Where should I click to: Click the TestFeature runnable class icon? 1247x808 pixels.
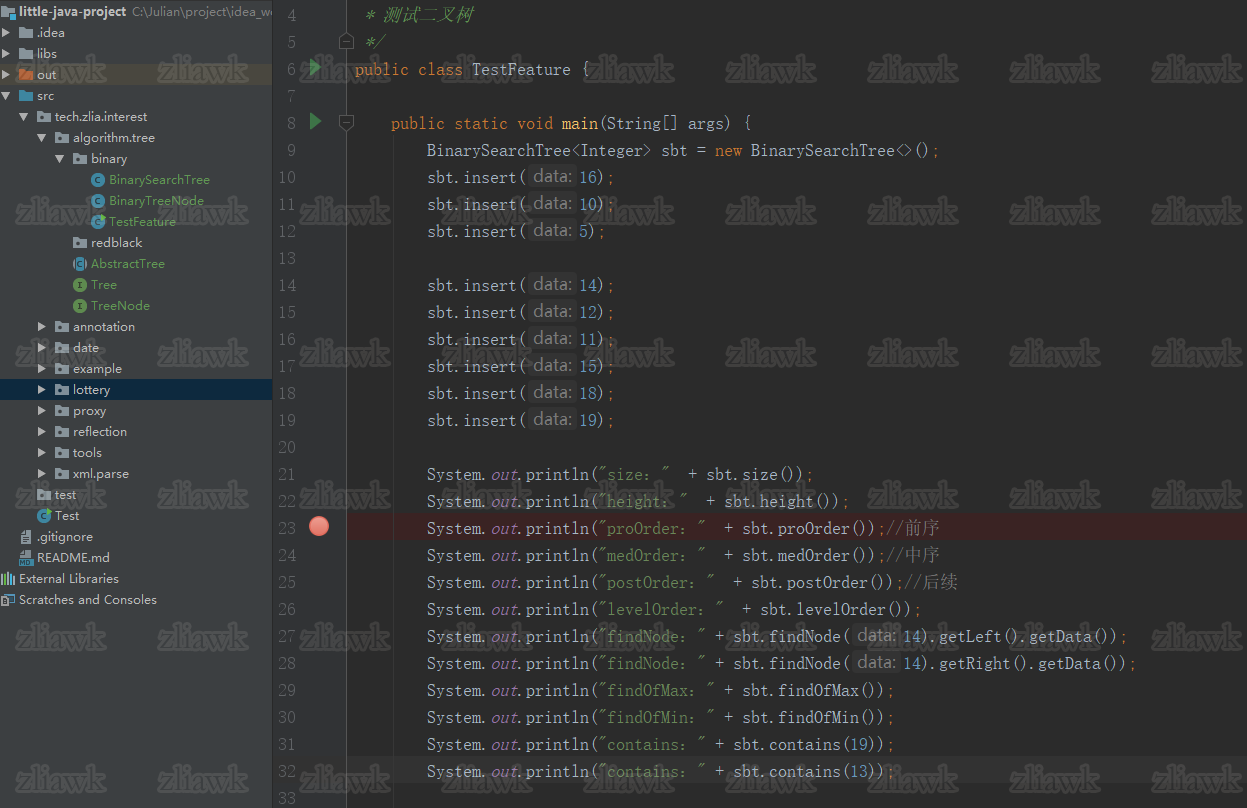(x=98, y=222)
